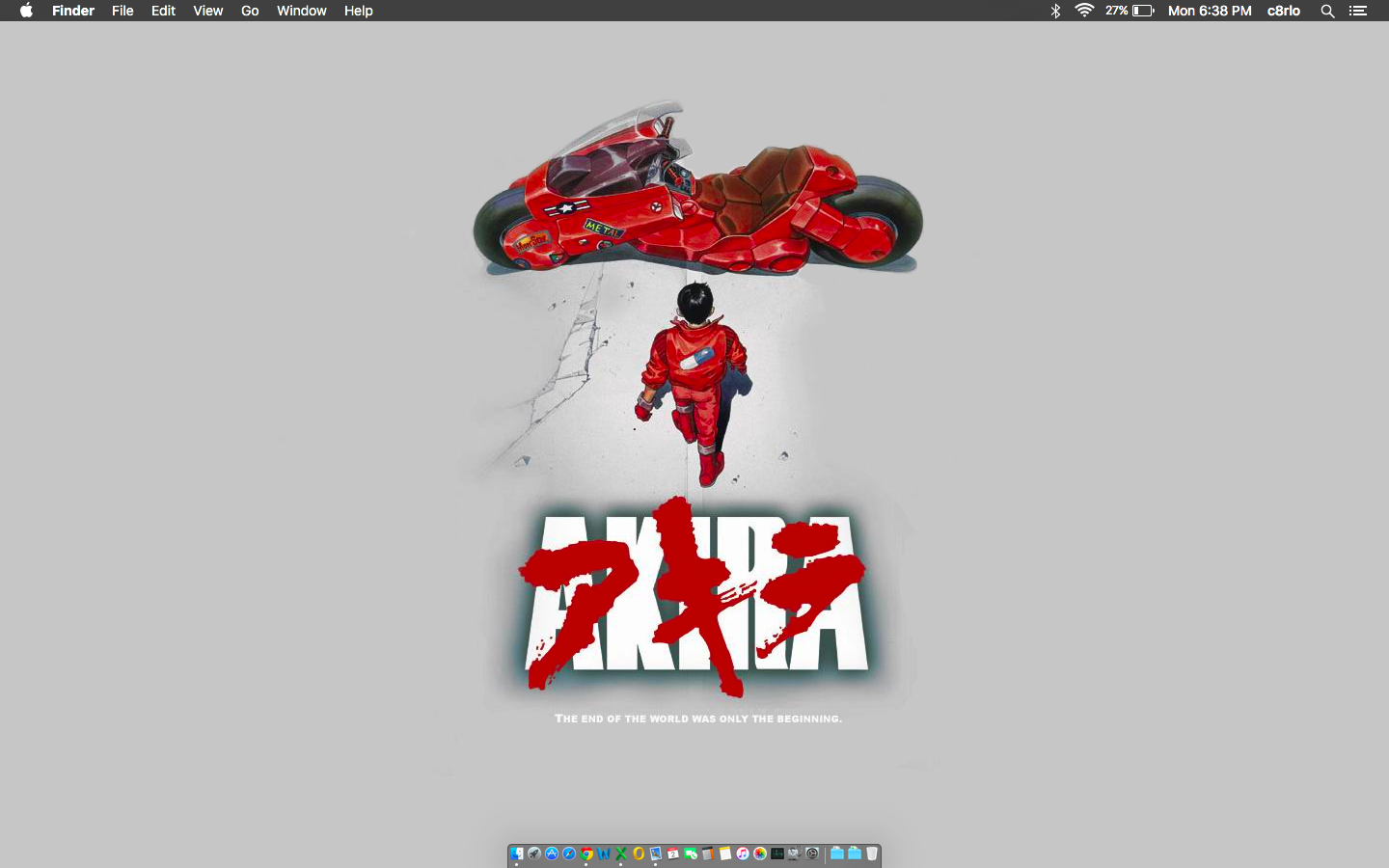Open the folder stack adjacent to Trash
This screenshot has width=1389, height=868.
coord(855,854)
